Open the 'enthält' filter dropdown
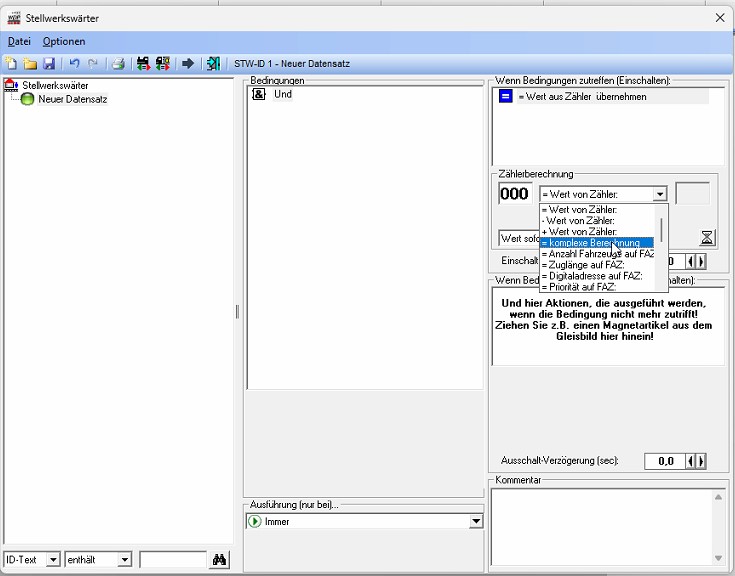The image size is (735, 576). tap(125, 560)
